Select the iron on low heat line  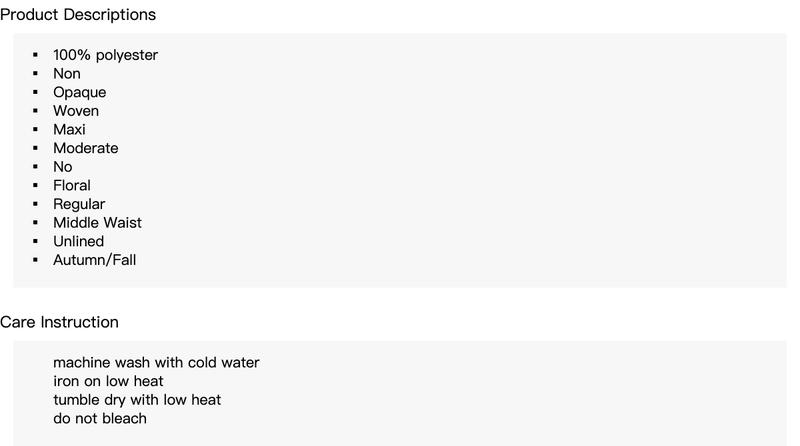pos(108,381)
